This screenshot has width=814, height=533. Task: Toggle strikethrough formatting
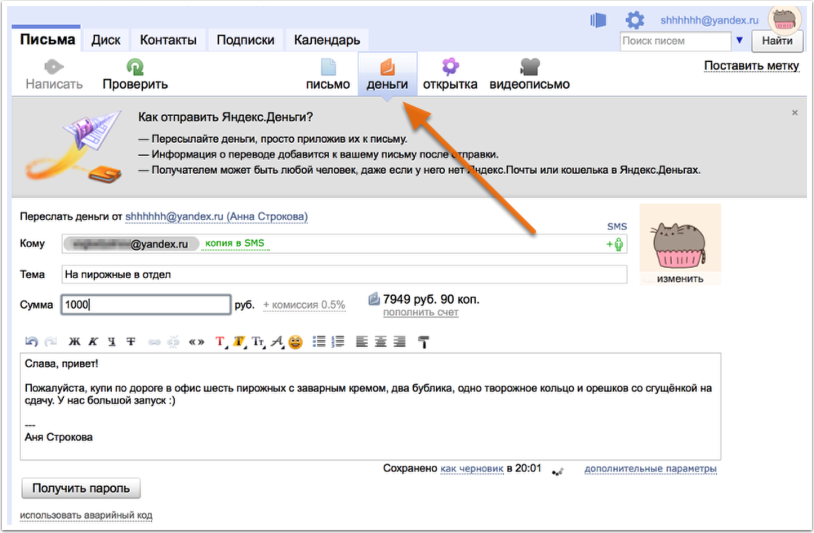point(131,341)
